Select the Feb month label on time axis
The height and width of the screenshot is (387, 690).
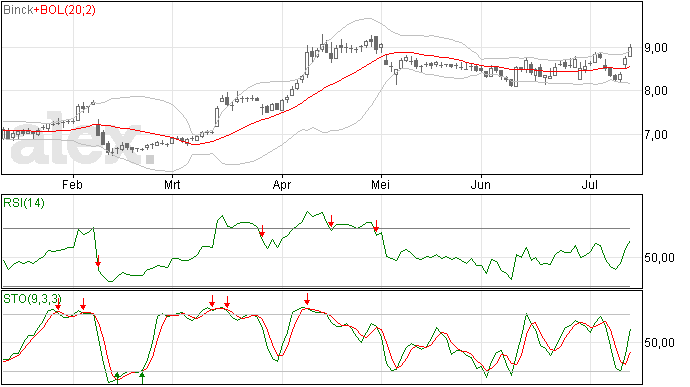coord(72,184)
